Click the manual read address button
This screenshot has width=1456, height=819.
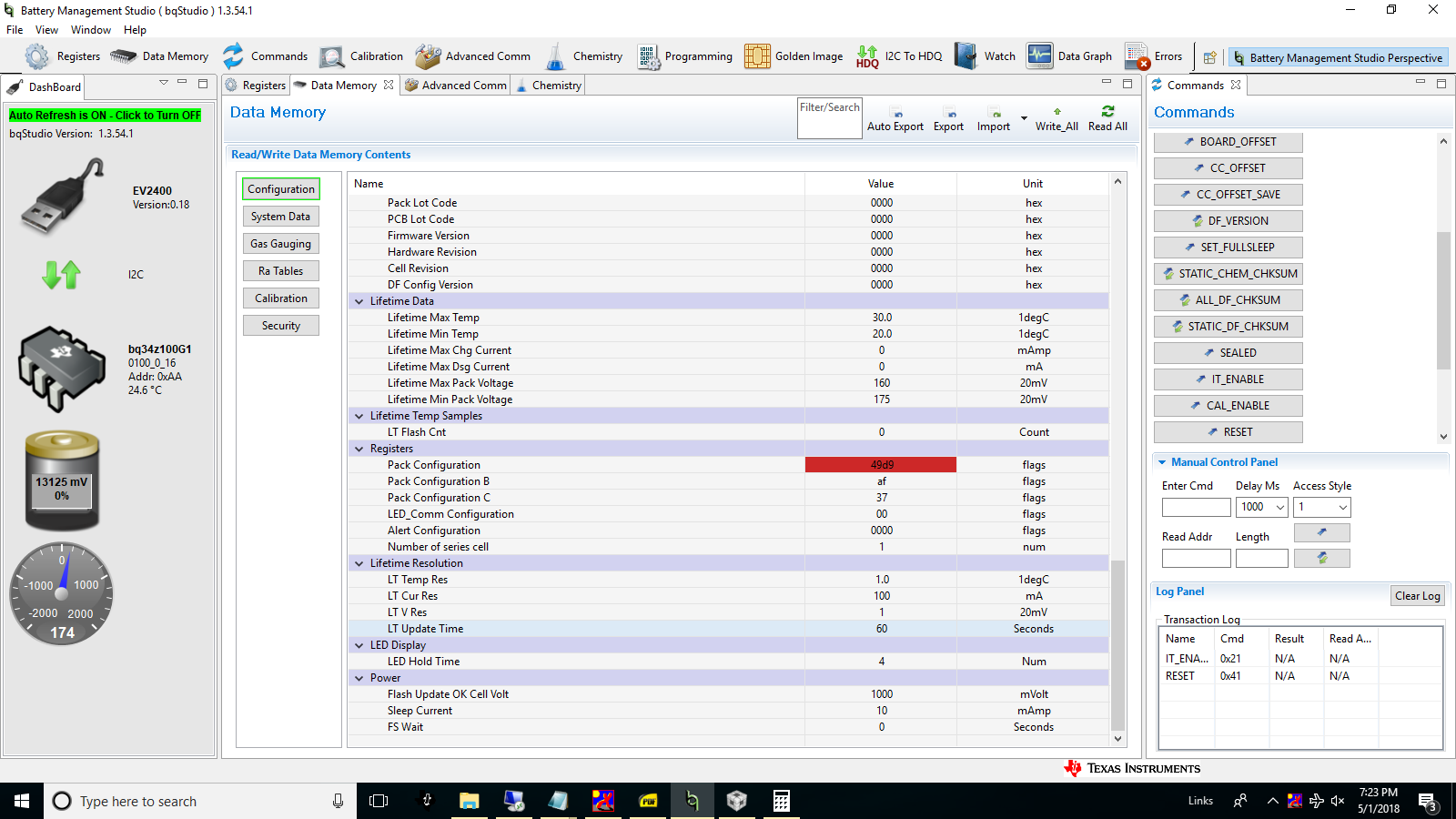pos(1321,558)
